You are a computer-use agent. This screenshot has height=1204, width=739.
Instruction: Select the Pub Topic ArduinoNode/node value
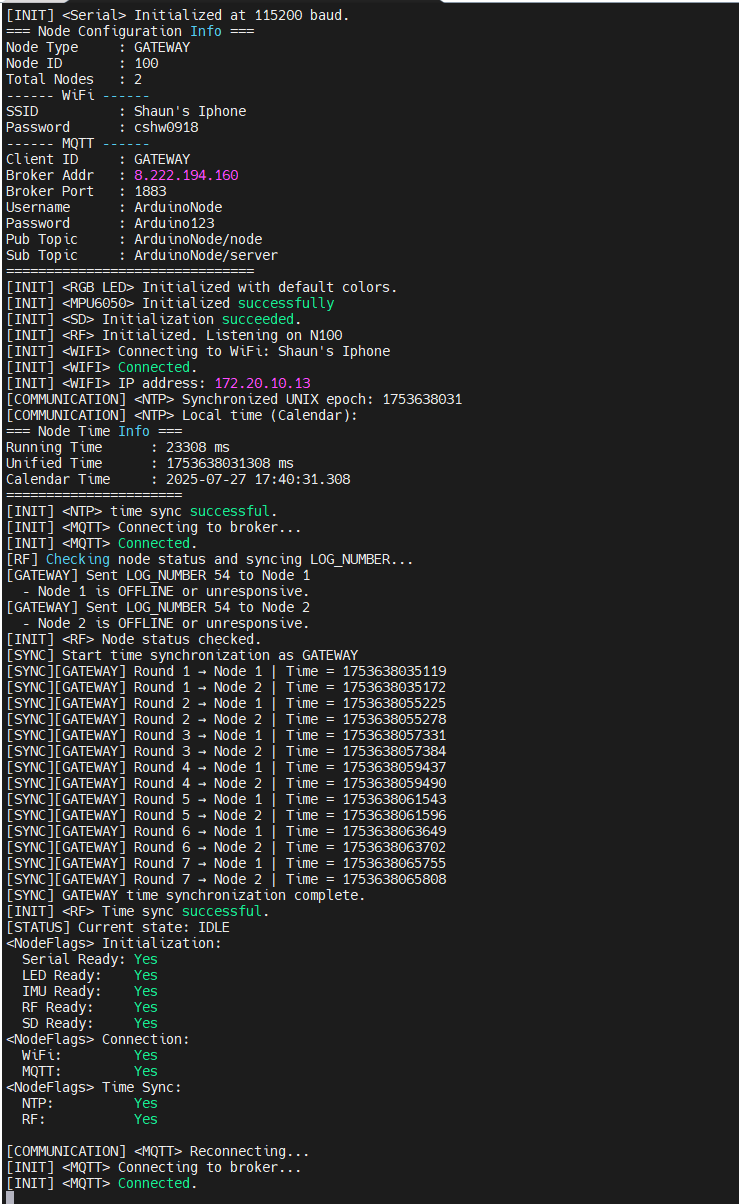[198, 239]
